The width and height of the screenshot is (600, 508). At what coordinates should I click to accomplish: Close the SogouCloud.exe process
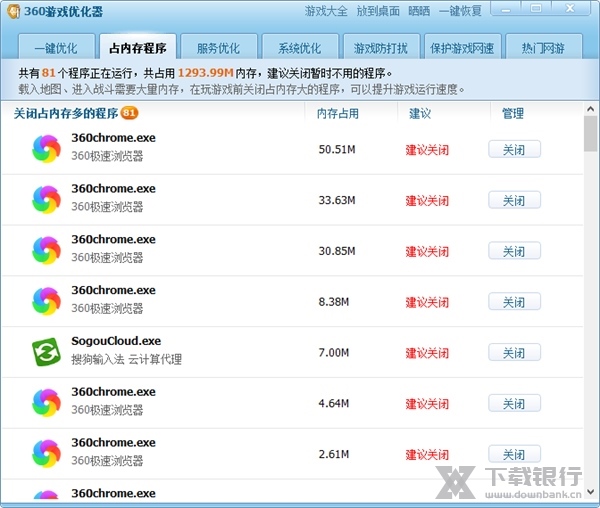tap(514, 352)
